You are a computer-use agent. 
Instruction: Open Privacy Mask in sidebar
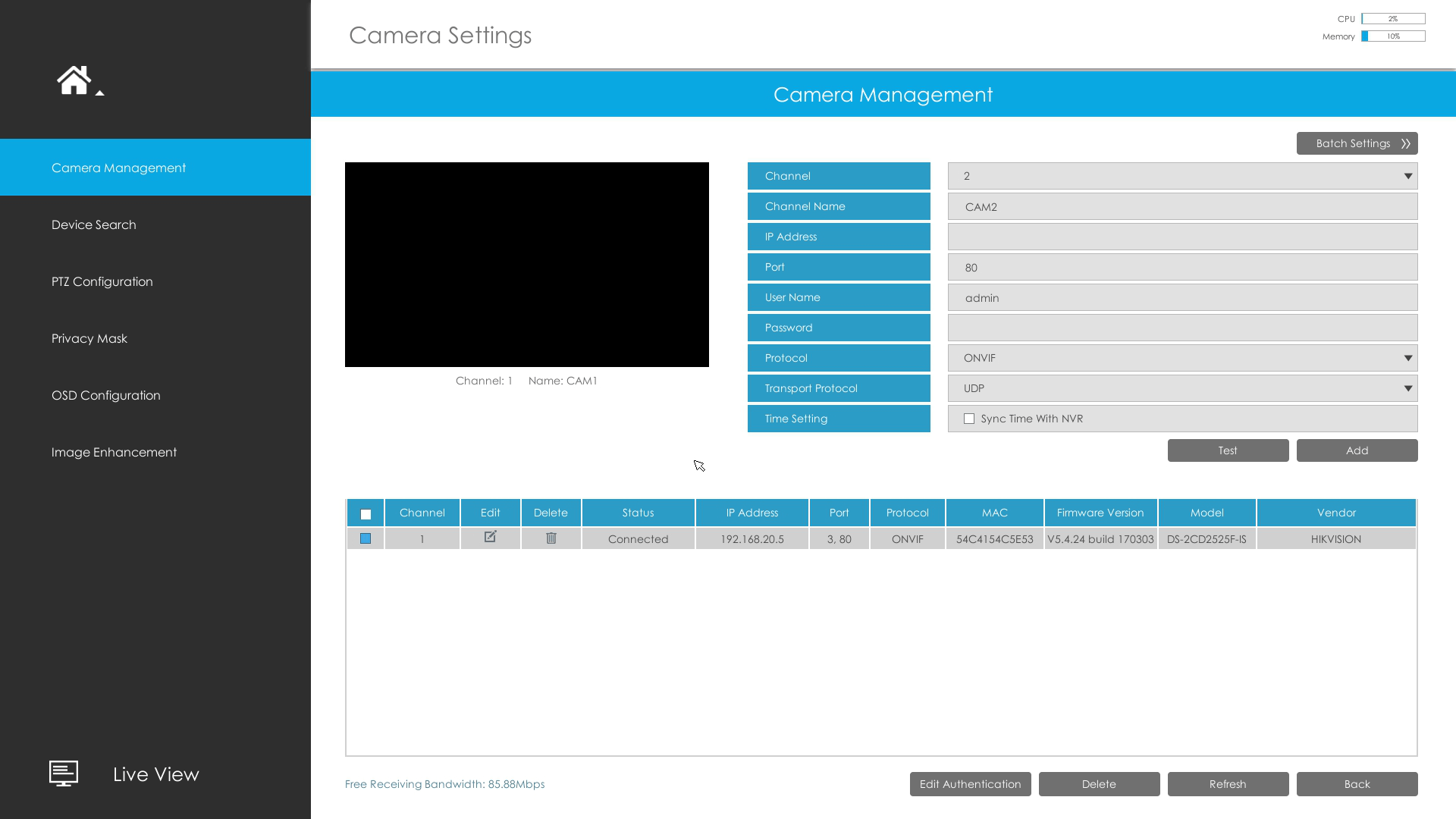click(155, 338)
